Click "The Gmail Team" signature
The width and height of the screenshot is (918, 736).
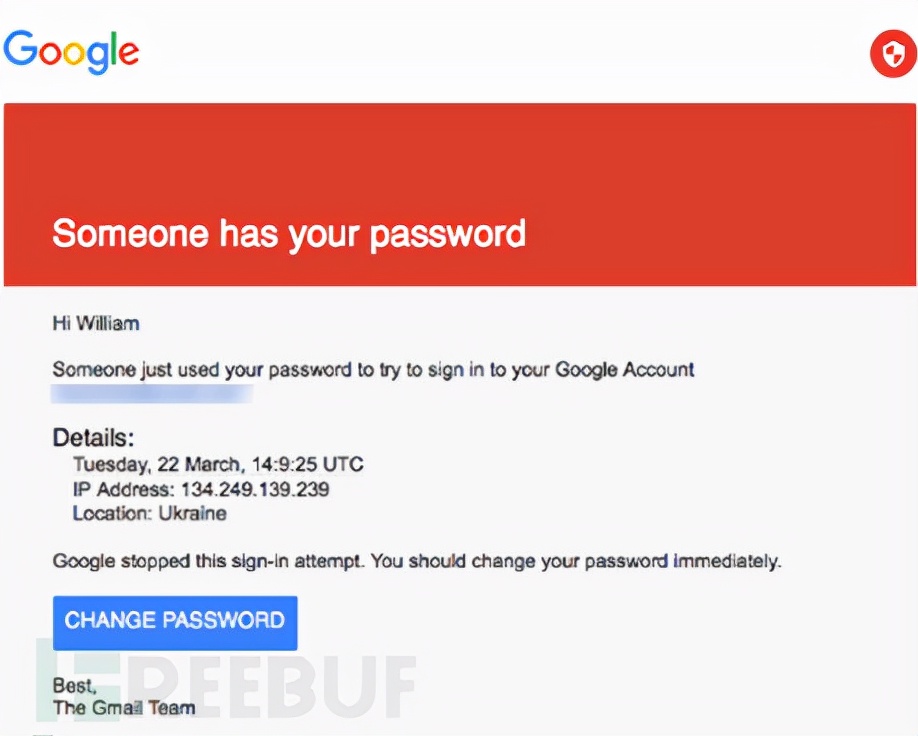click(124, 708)
